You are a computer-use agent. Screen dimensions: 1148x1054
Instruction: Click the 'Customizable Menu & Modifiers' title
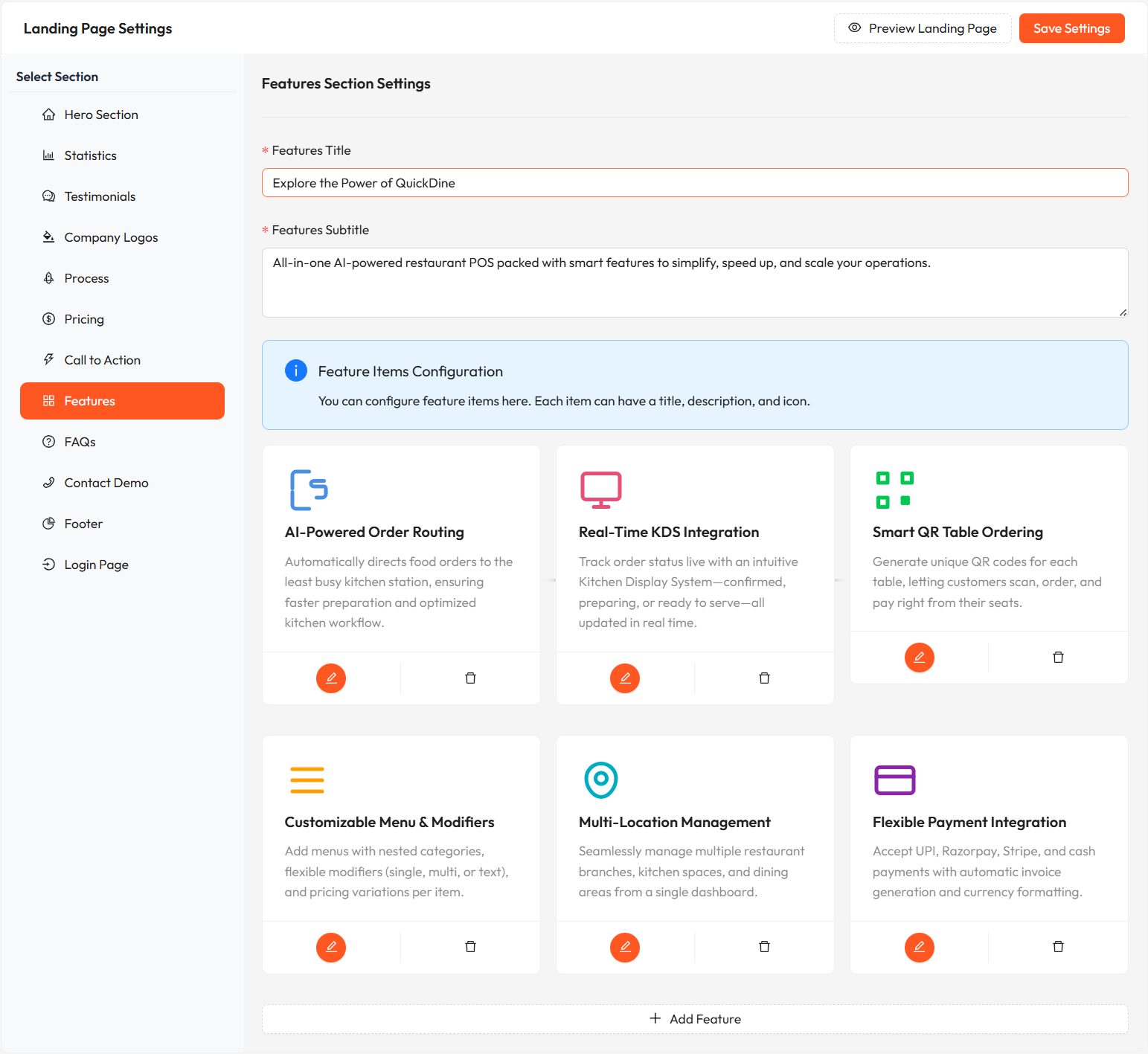[x=389, y=822]
